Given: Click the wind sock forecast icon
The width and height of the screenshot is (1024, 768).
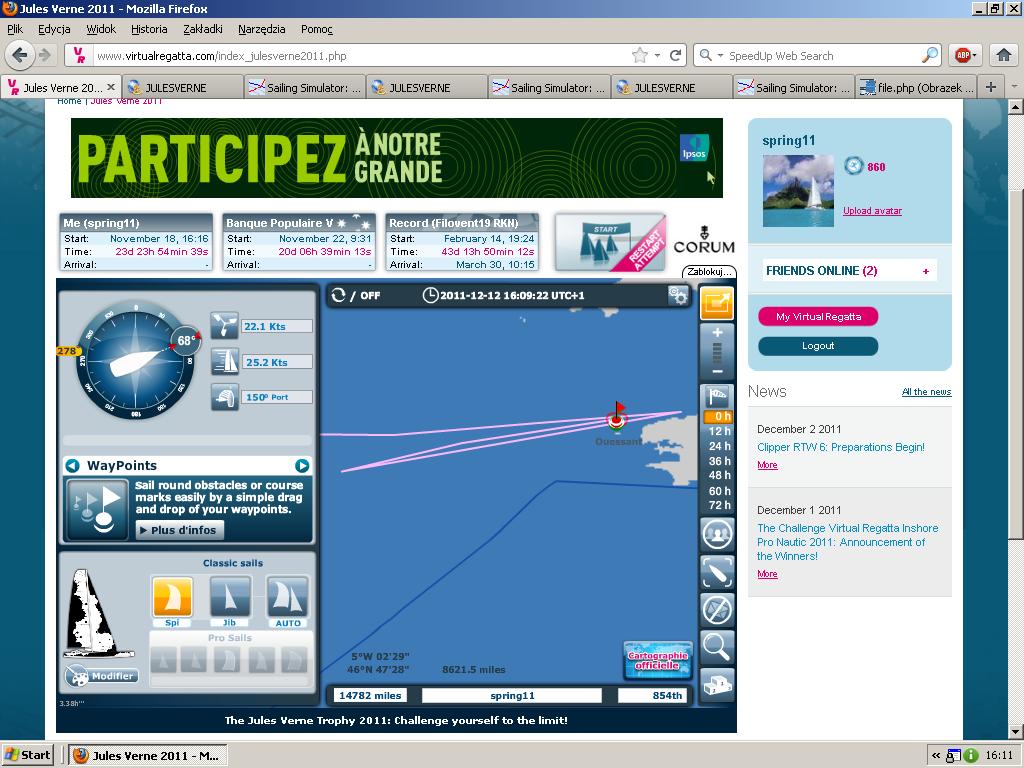Looking at the screenshot, I should click(x=717, y=397).
